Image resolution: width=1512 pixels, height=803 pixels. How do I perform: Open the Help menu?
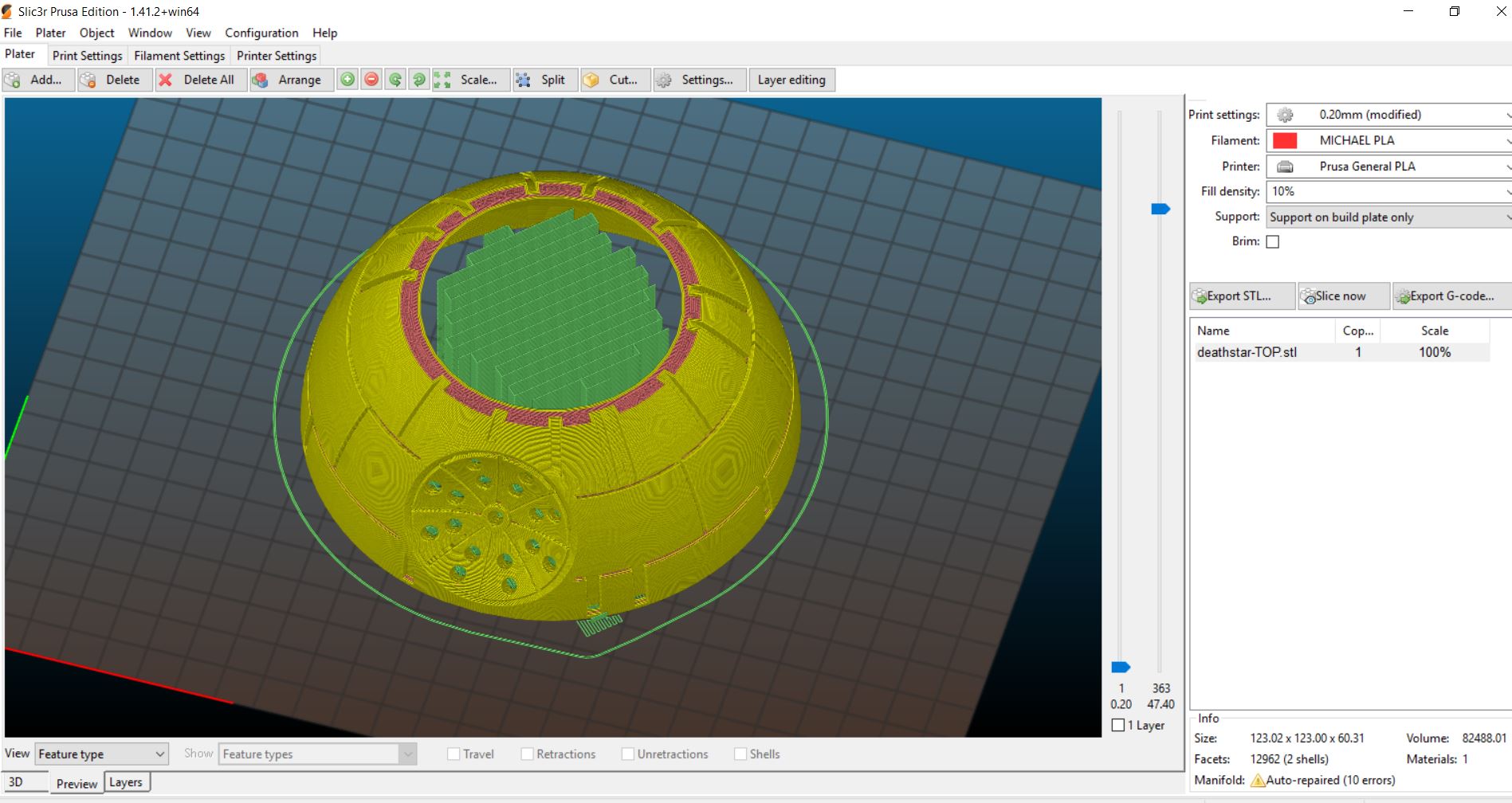coord(324,33)
